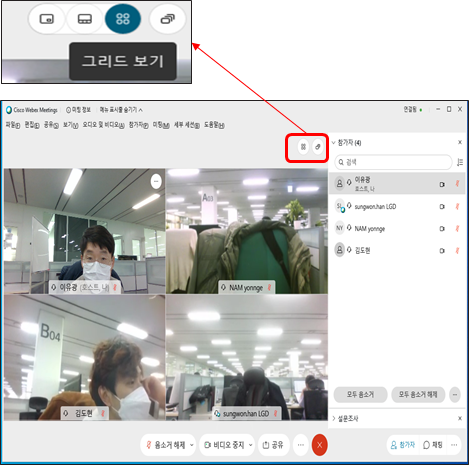
Task: Select 김도현 video thumbnail
Action: pyautogui.click(x=85, y=357)
